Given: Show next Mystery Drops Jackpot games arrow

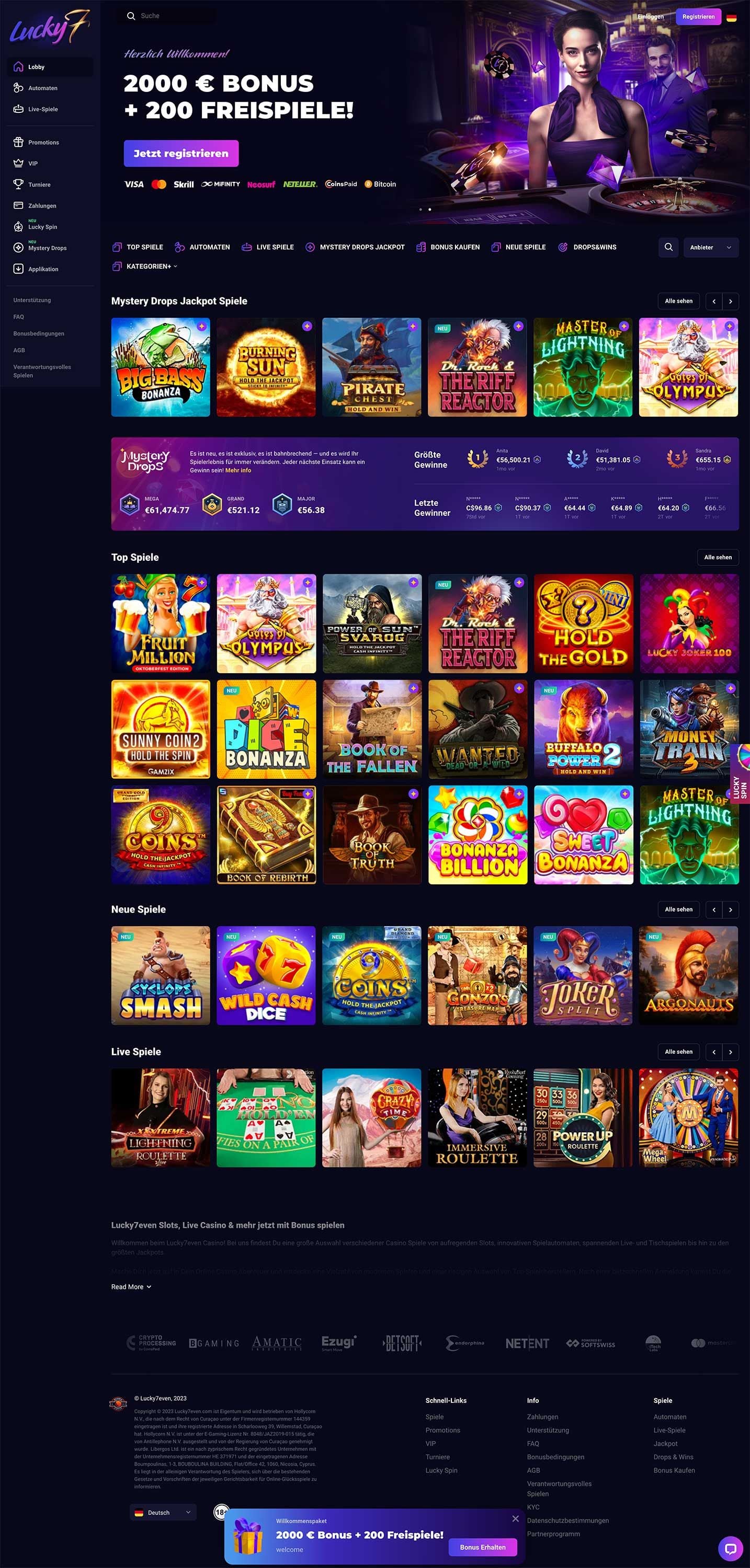Looking at the screenshot, I should [731, 301].
